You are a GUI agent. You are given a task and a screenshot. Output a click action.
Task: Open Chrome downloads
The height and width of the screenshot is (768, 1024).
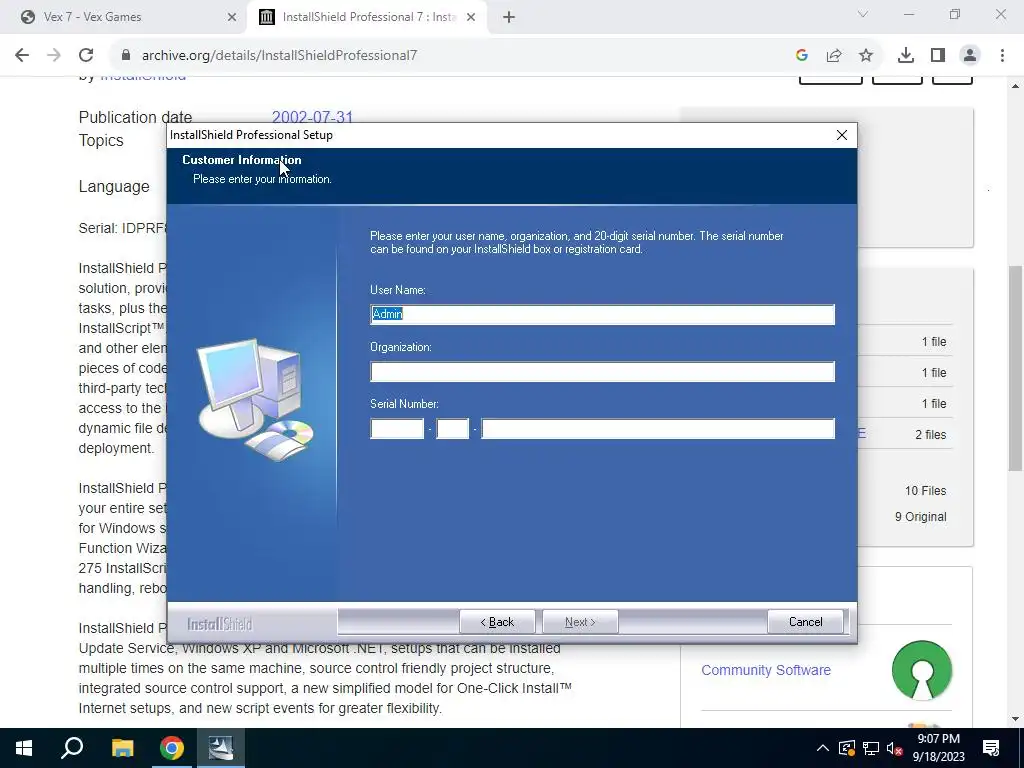click(906, 56)
